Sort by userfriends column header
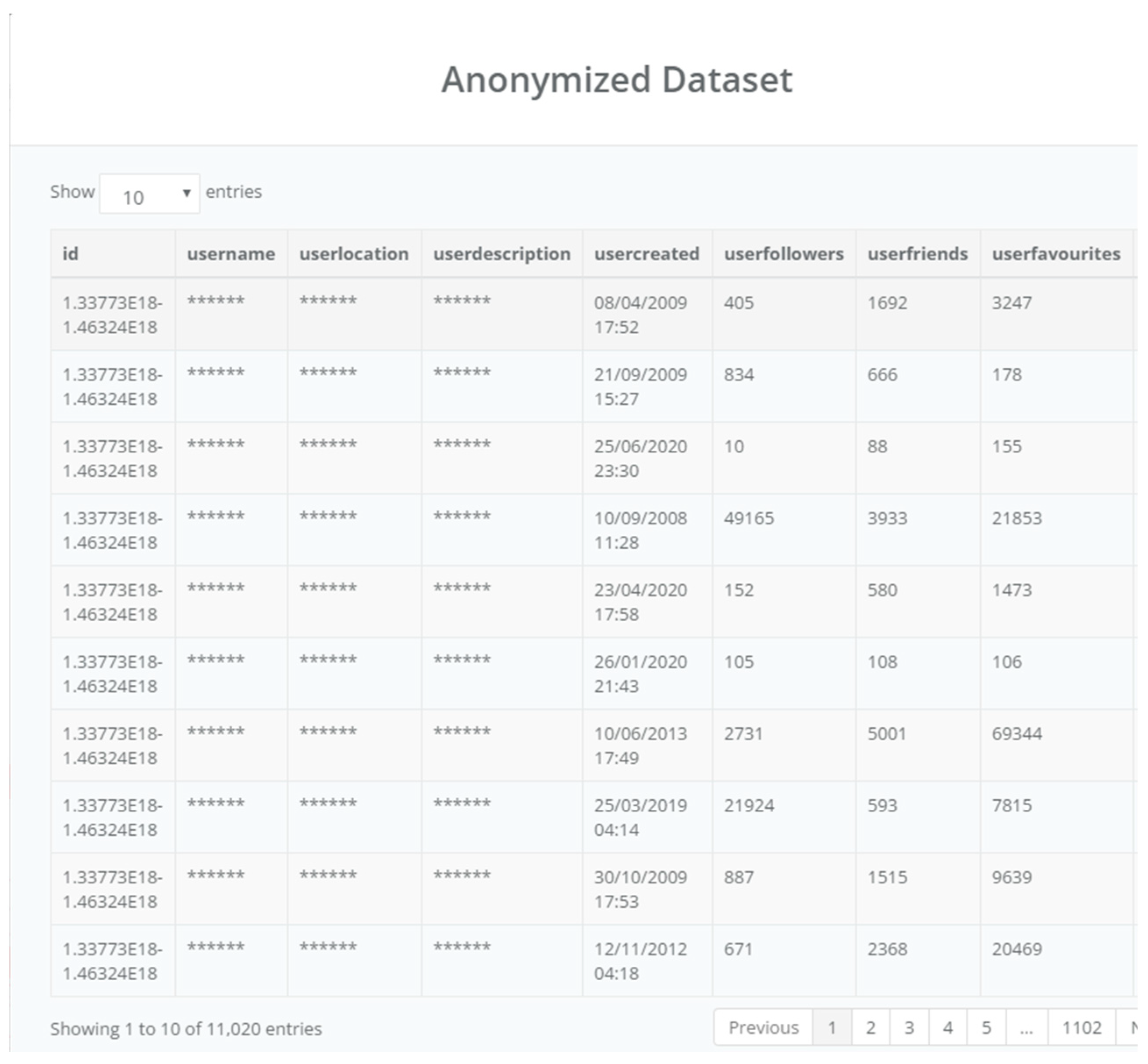 917,254
